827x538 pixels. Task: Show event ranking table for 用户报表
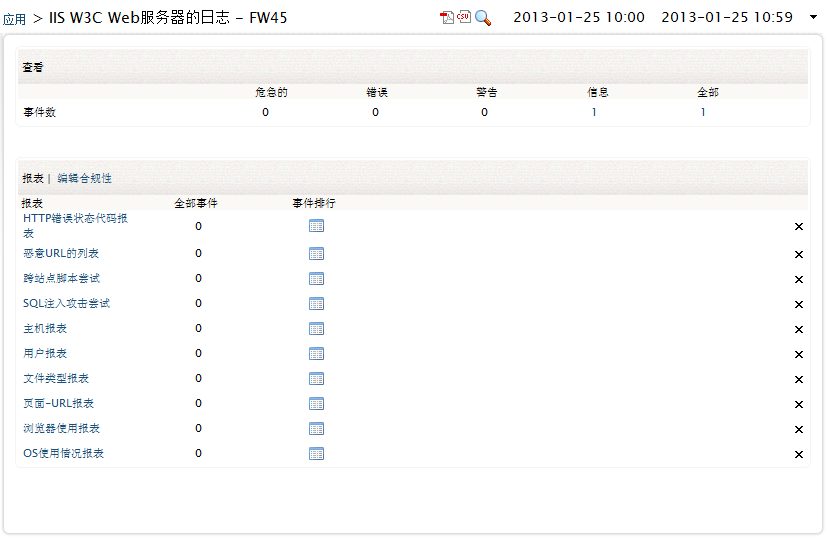coord(316,354)
